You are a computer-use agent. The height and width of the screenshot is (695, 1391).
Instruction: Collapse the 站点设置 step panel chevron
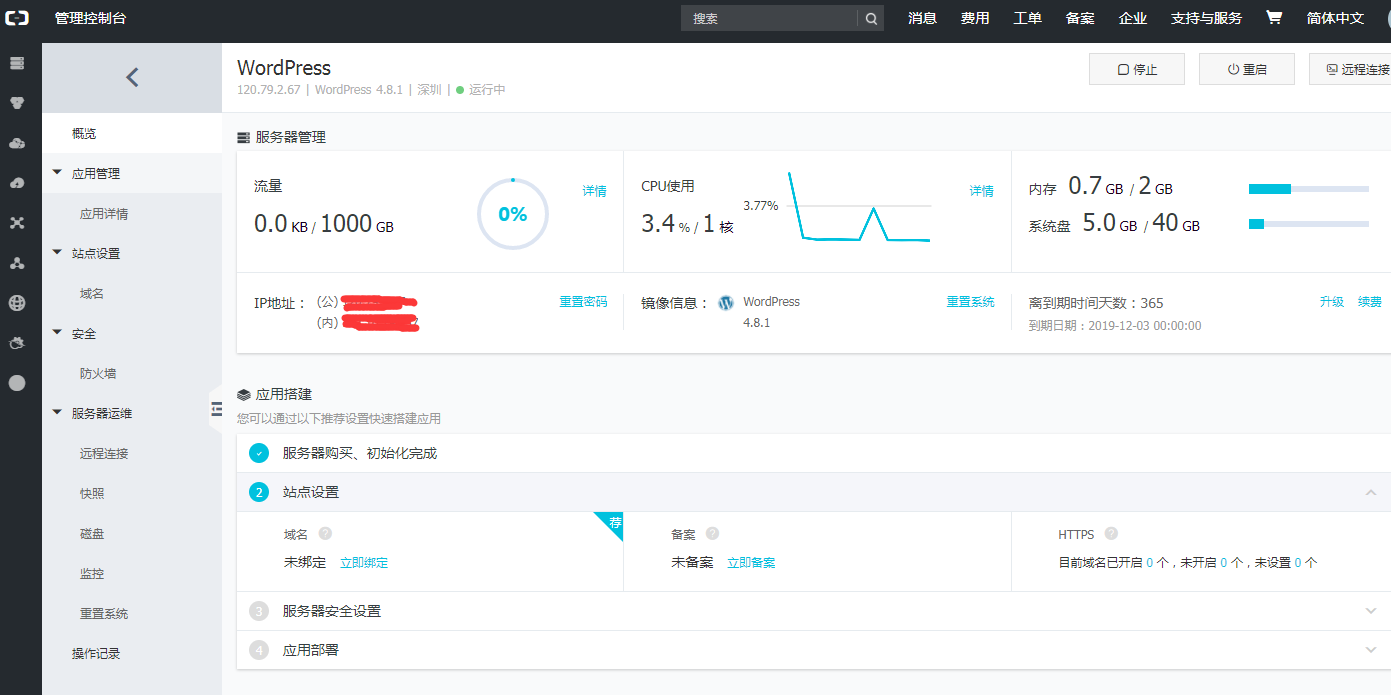pos(1370,492)
